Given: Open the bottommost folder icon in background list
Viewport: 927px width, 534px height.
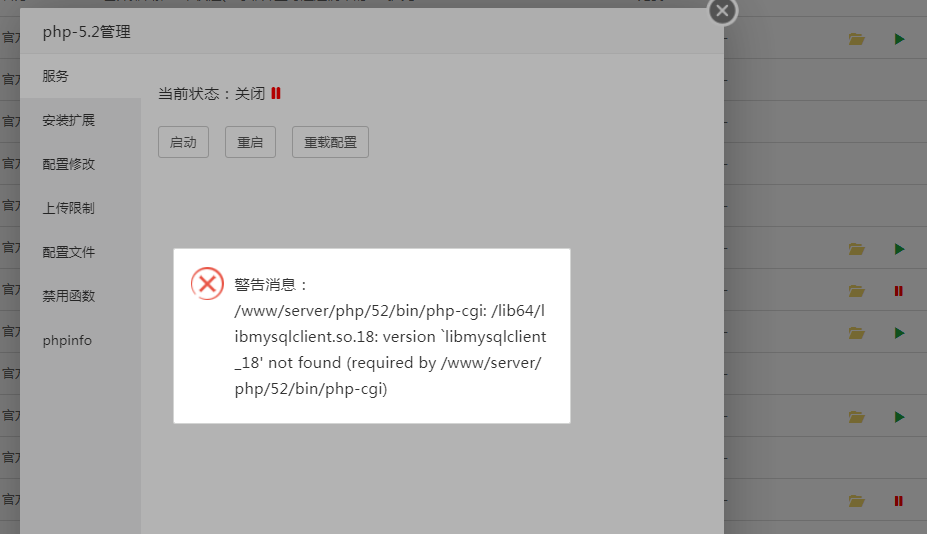Looking at the screenshot, I should (x=857, y=501).
